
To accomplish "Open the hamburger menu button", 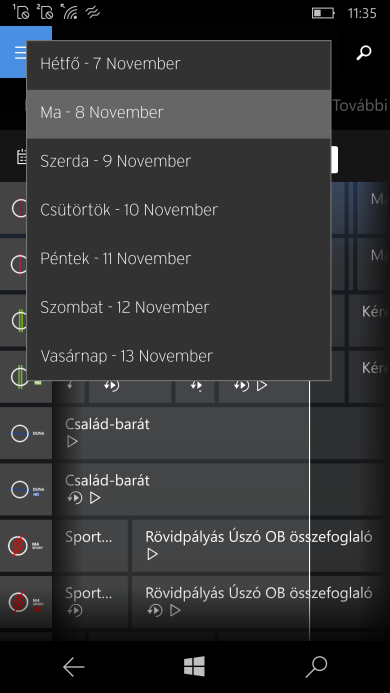I will click(20, 52).
